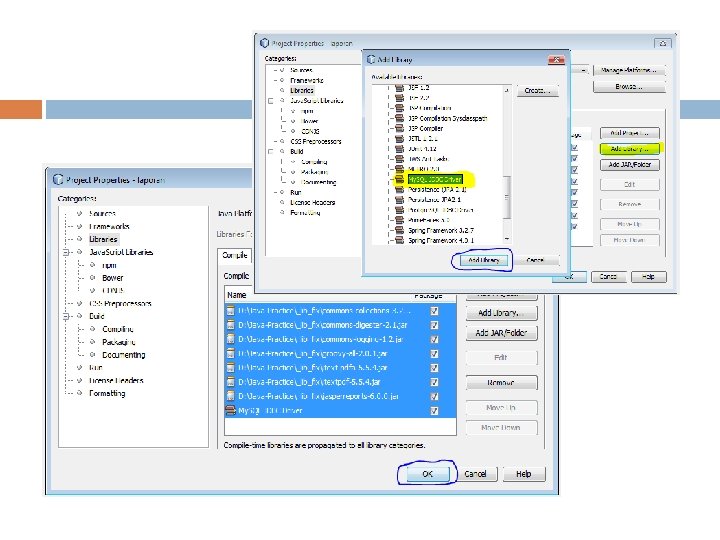Viewport: 720px width, 540px height.
Task: Uncheck Package box for textpdf-5.5.4.jar
Action: coord(434,382)
